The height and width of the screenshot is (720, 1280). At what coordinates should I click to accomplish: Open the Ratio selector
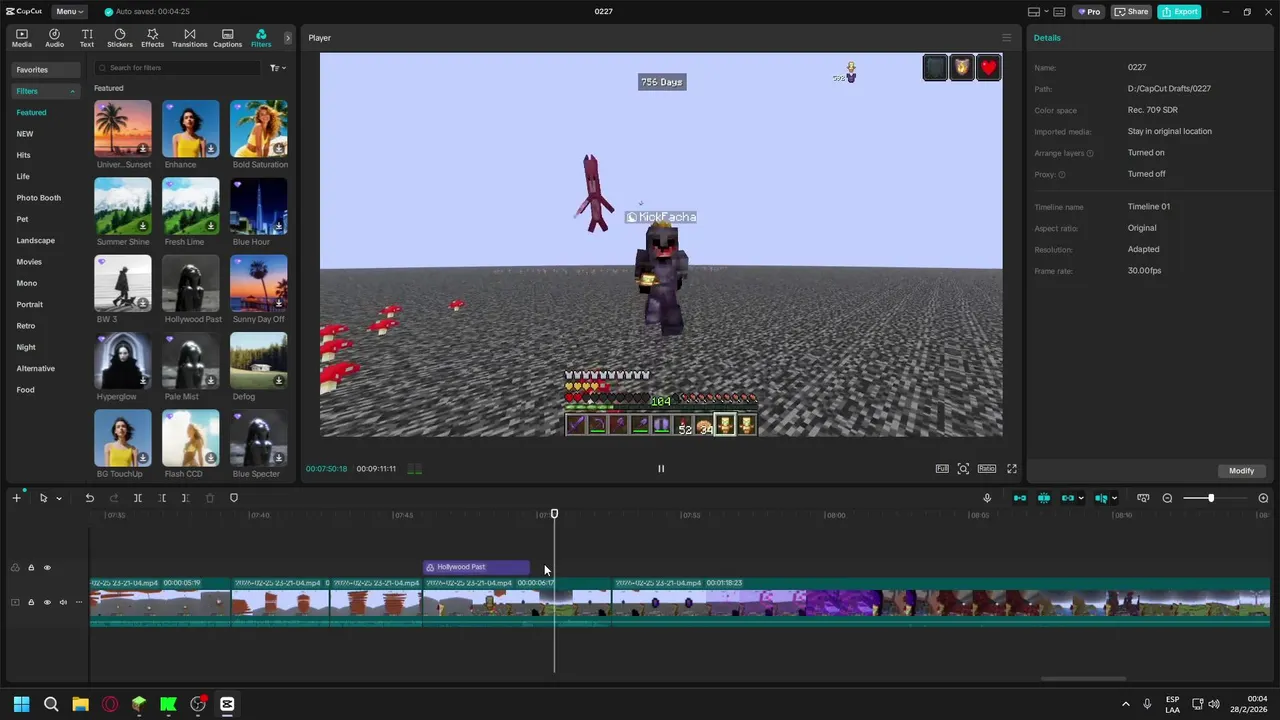tap(987, 468)
